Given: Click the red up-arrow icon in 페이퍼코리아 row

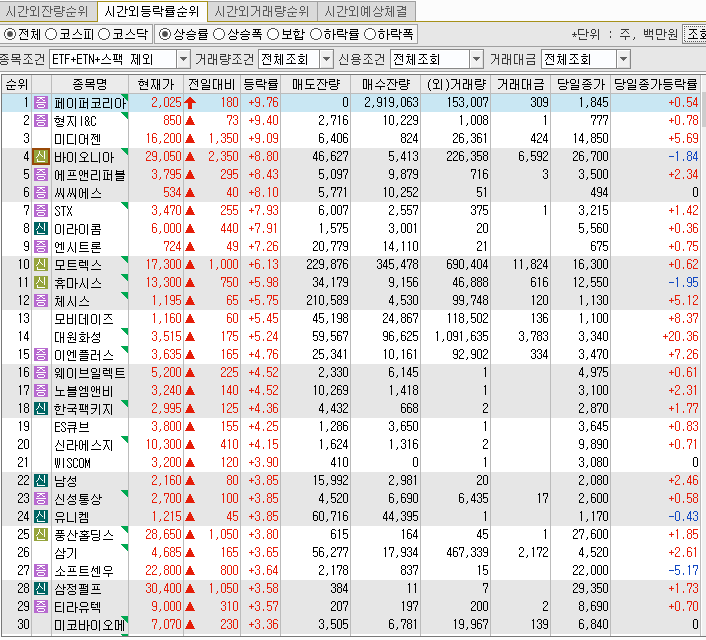Looking at the screenshot, I should coord(190,103).
